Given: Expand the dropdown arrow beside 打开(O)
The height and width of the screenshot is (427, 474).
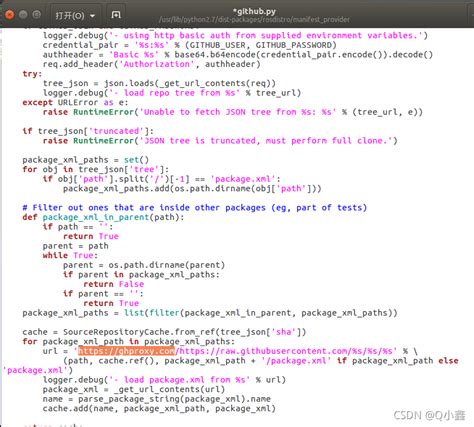Looking at the screenshot, I should coord(92,16).
